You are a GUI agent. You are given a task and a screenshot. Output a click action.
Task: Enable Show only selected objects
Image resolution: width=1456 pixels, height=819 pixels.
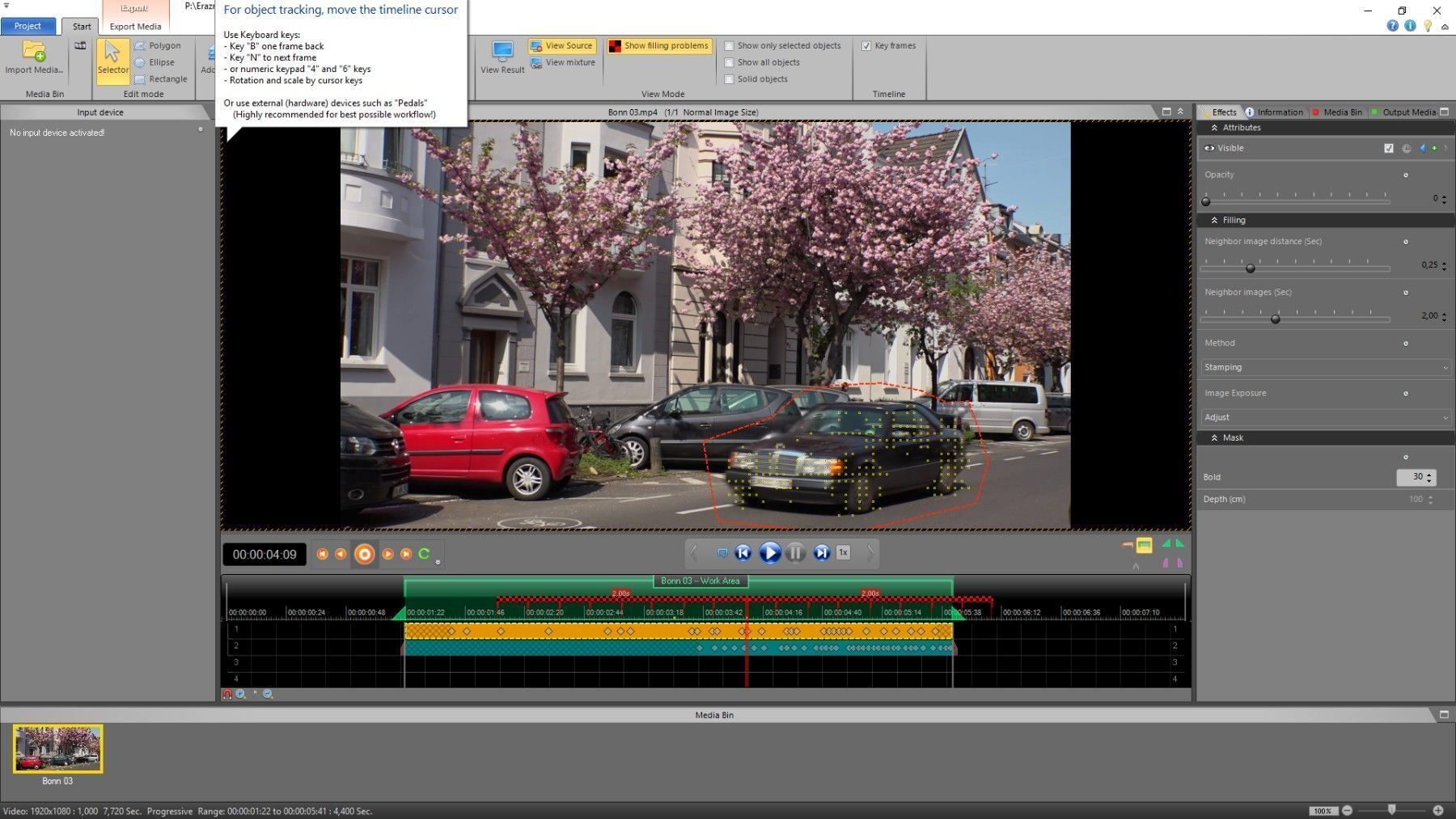click(x=729, y=46)
